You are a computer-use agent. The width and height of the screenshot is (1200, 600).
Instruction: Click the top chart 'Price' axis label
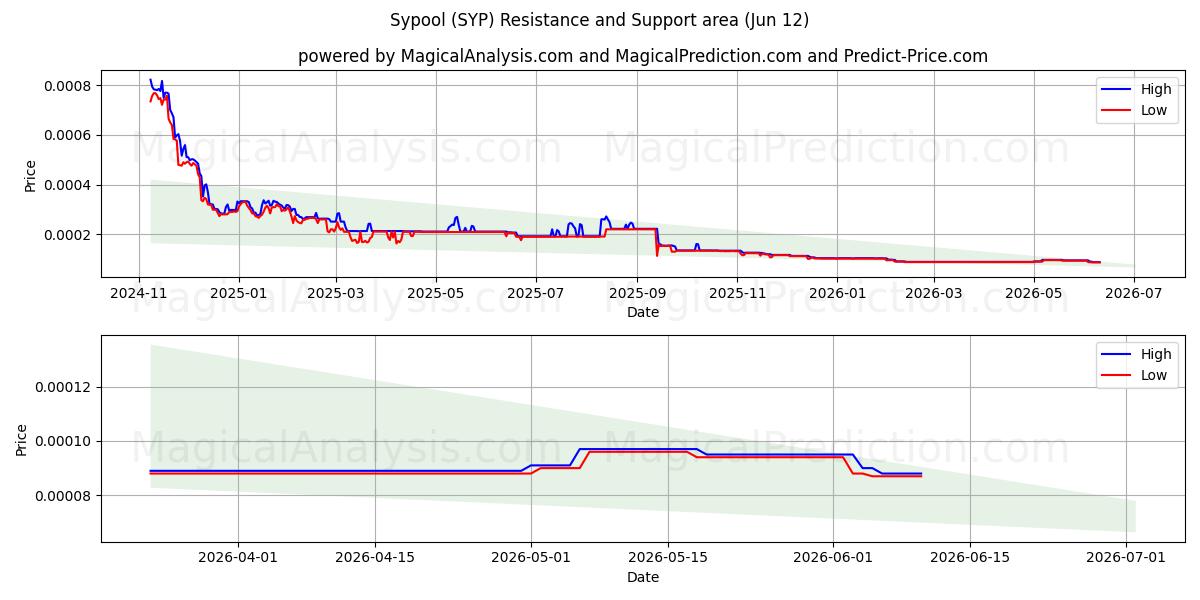tap(30, 176)
